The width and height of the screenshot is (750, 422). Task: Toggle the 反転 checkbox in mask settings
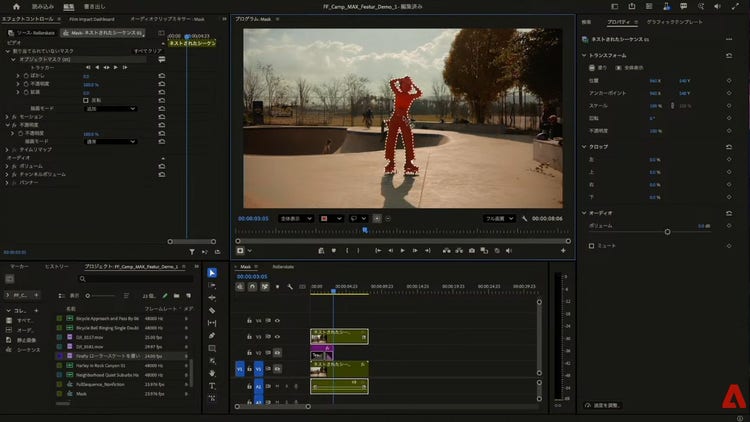[85, 100]
